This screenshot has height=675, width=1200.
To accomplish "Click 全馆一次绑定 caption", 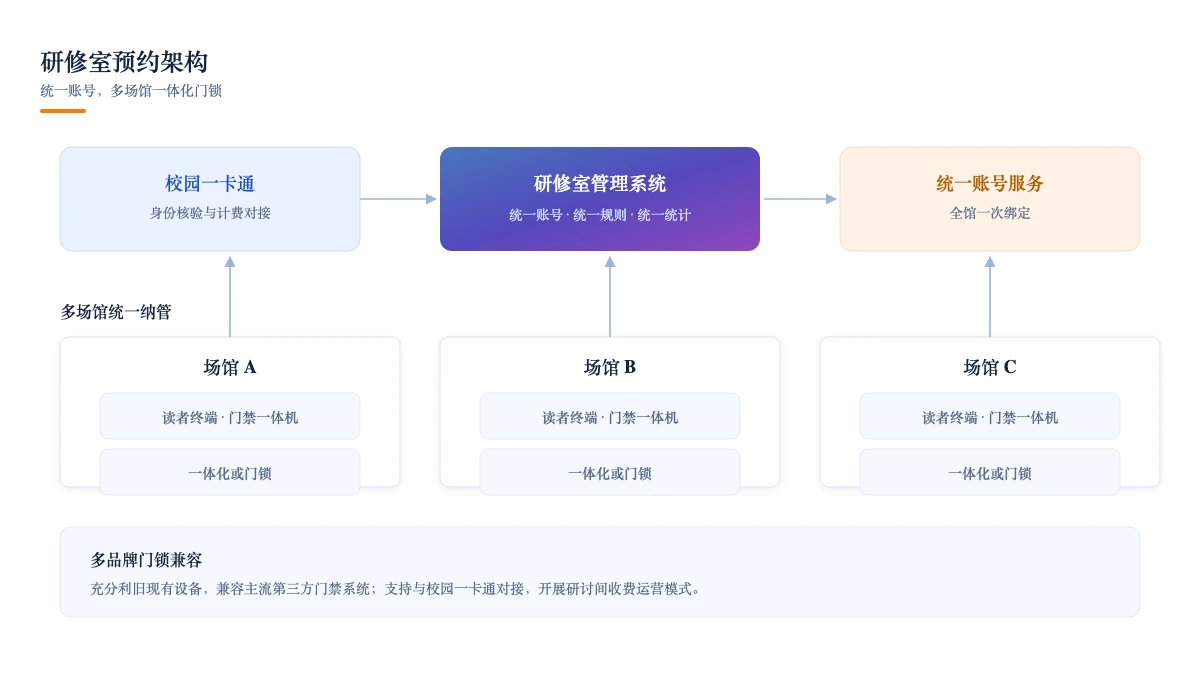I will coord(990,213).
